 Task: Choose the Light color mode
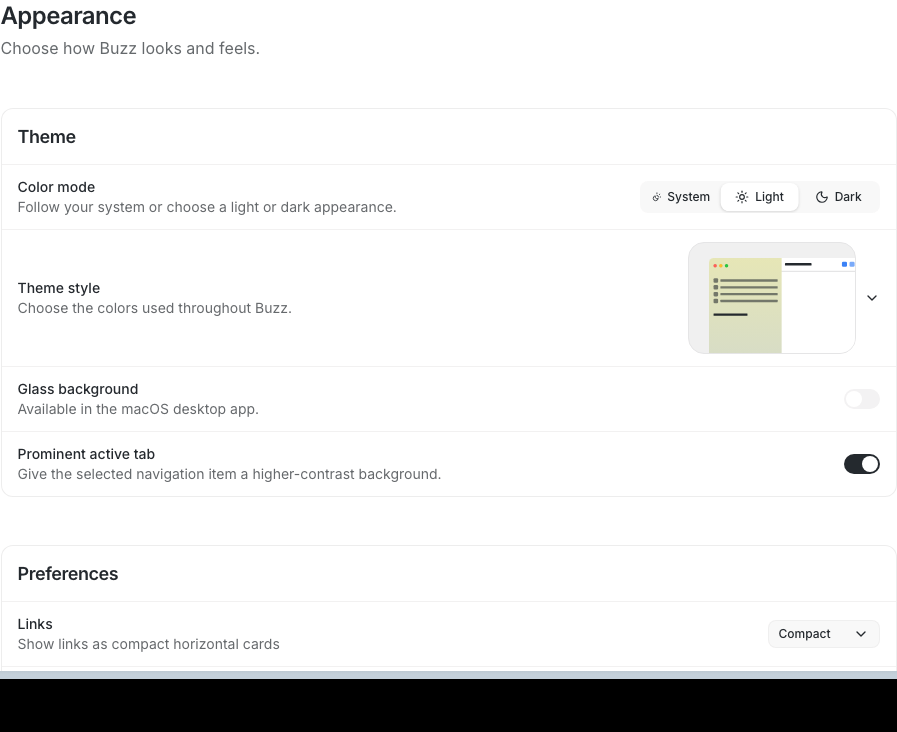click(x=759, y=197)
